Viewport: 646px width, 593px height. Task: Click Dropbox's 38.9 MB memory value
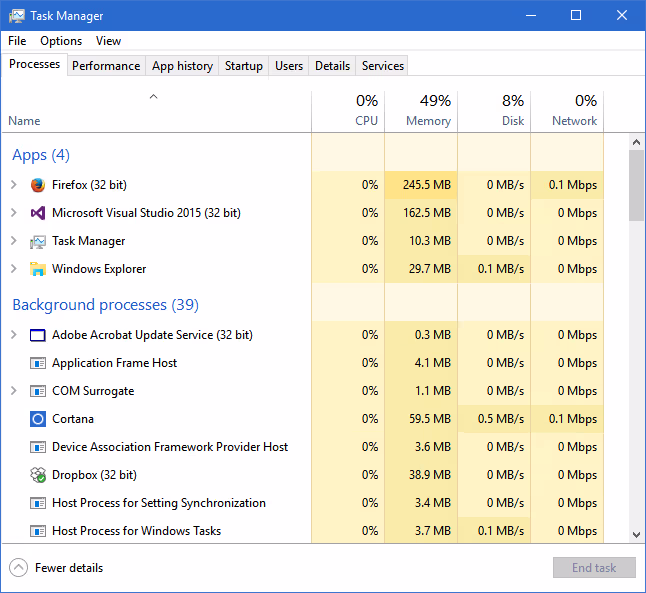[x=430, y=475]
